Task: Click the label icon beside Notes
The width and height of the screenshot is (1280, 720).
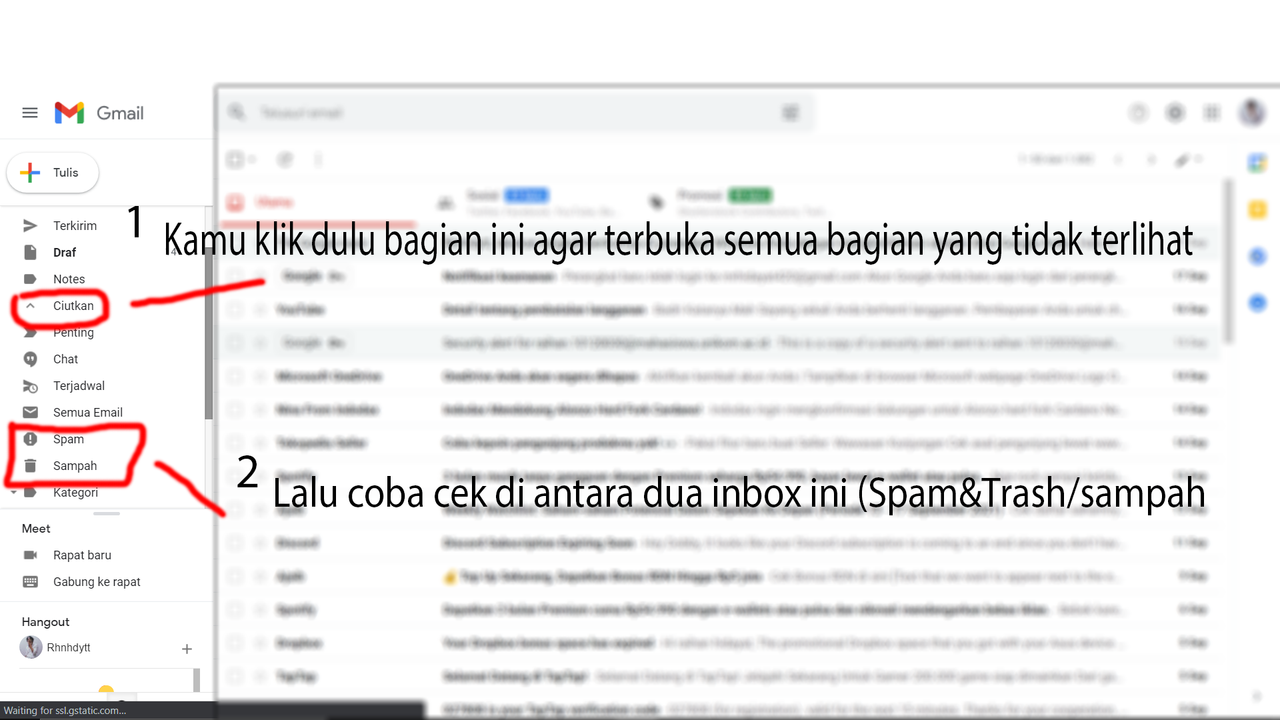Action: tap(30, 279)
